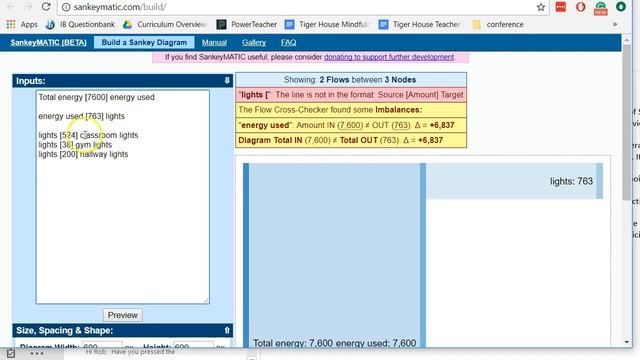Image resolution: width=640 pixels, height=360 pixels.
Task: Click the red format error message line
Action: (351, 95)
